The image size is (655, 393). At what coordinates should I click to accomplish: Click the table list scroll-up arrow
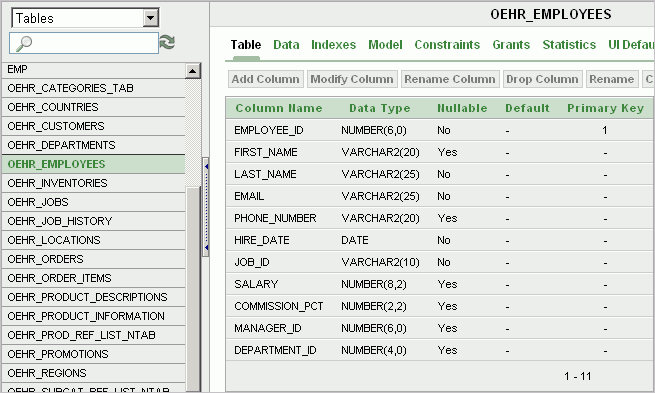[193, 71]
